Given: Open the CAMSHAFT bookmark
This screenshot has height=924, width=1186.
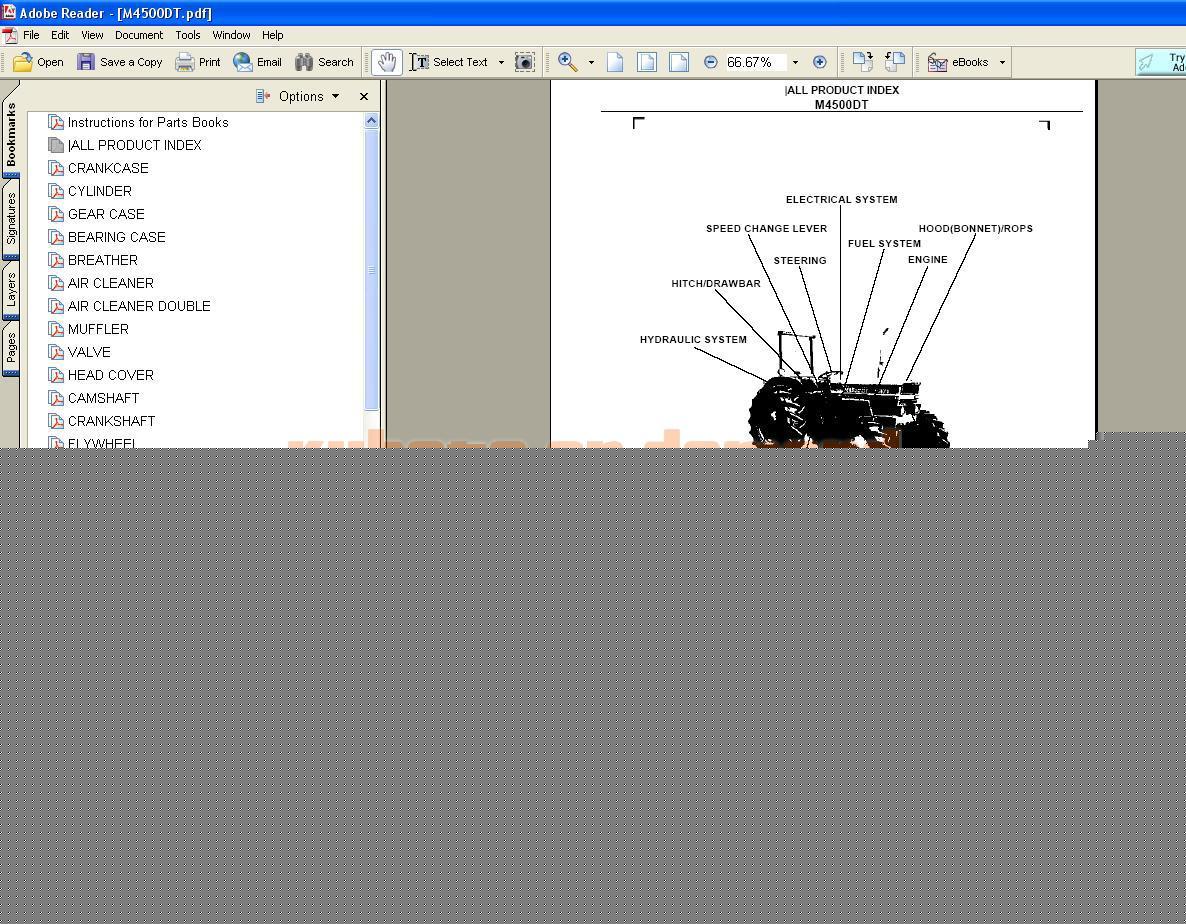Looking at the screenshot, I should point(94,398).
